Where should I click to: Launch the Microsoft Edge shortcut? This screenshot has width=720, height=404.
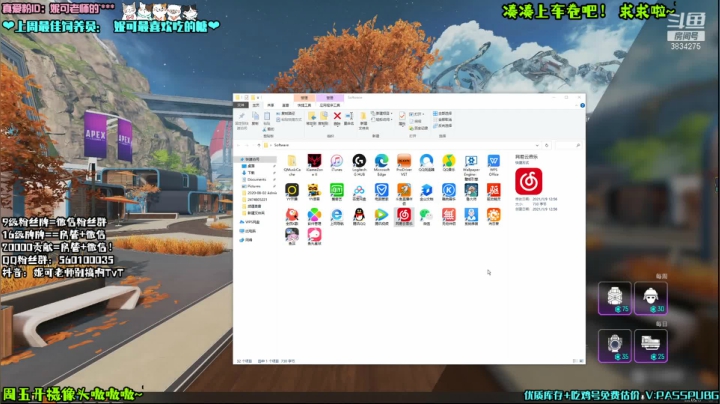(x=382, y=165)
